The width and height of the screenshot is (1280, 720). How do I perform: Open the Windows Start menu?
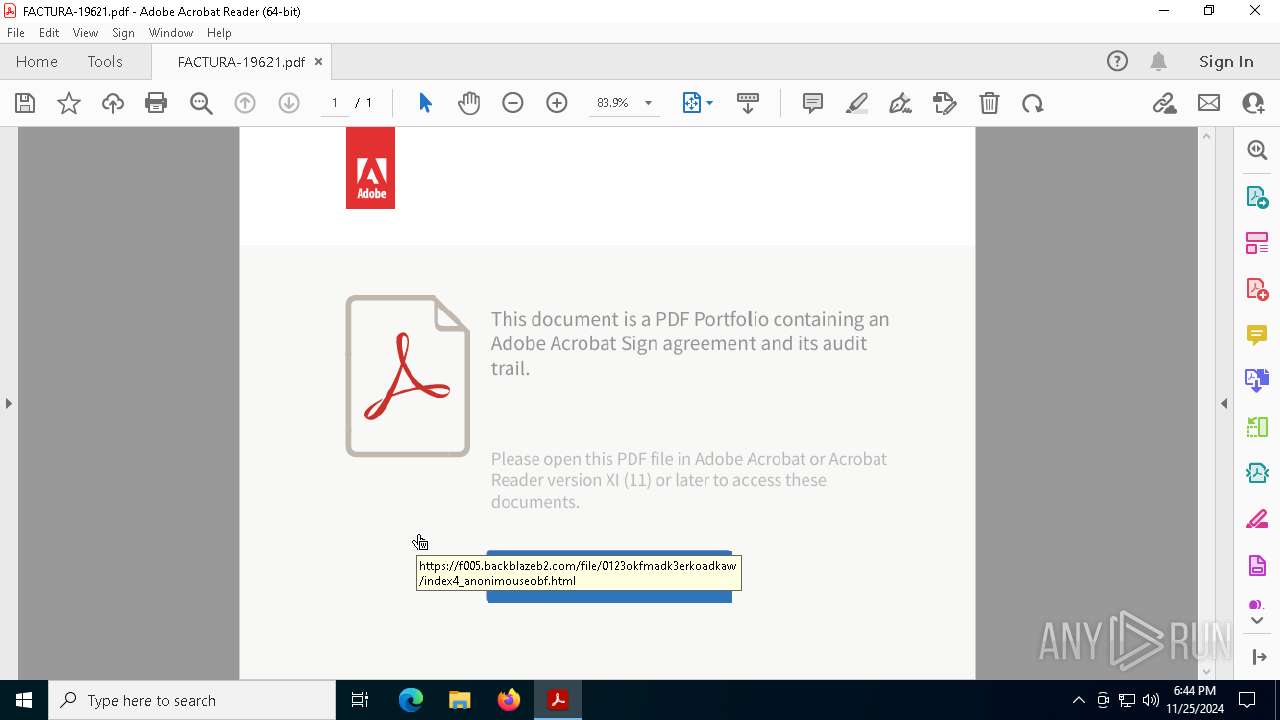click(x=24, y=700)
